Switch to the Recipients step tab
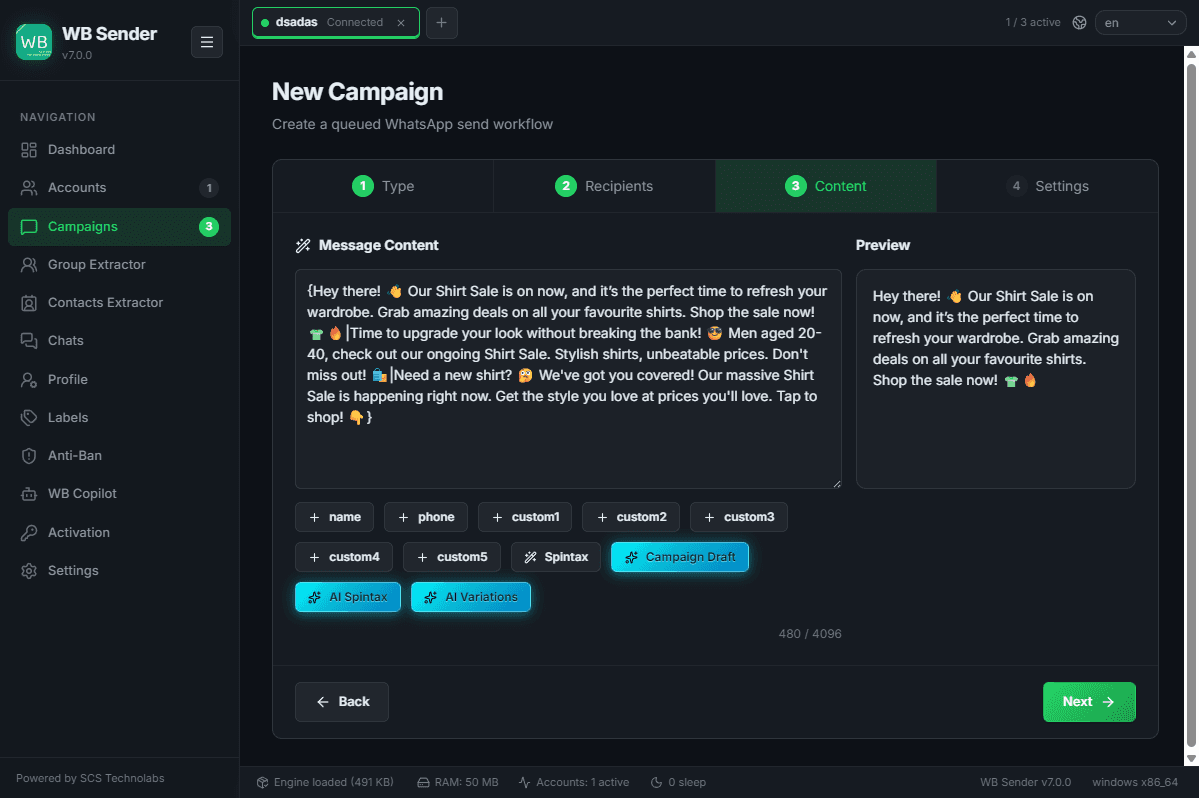Screen dimensions: 1199x798 point(604,186)
